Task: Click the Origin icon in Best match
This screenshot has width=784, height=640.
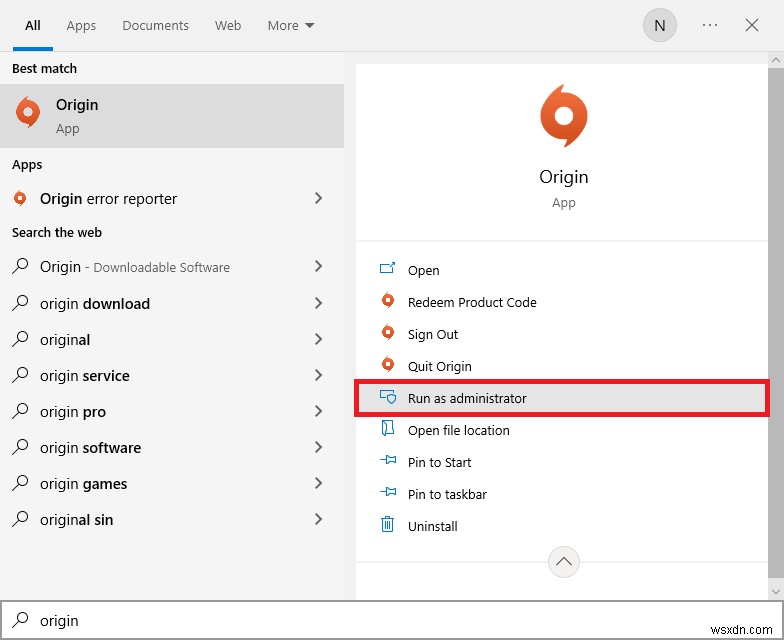Action: (28, 114)
